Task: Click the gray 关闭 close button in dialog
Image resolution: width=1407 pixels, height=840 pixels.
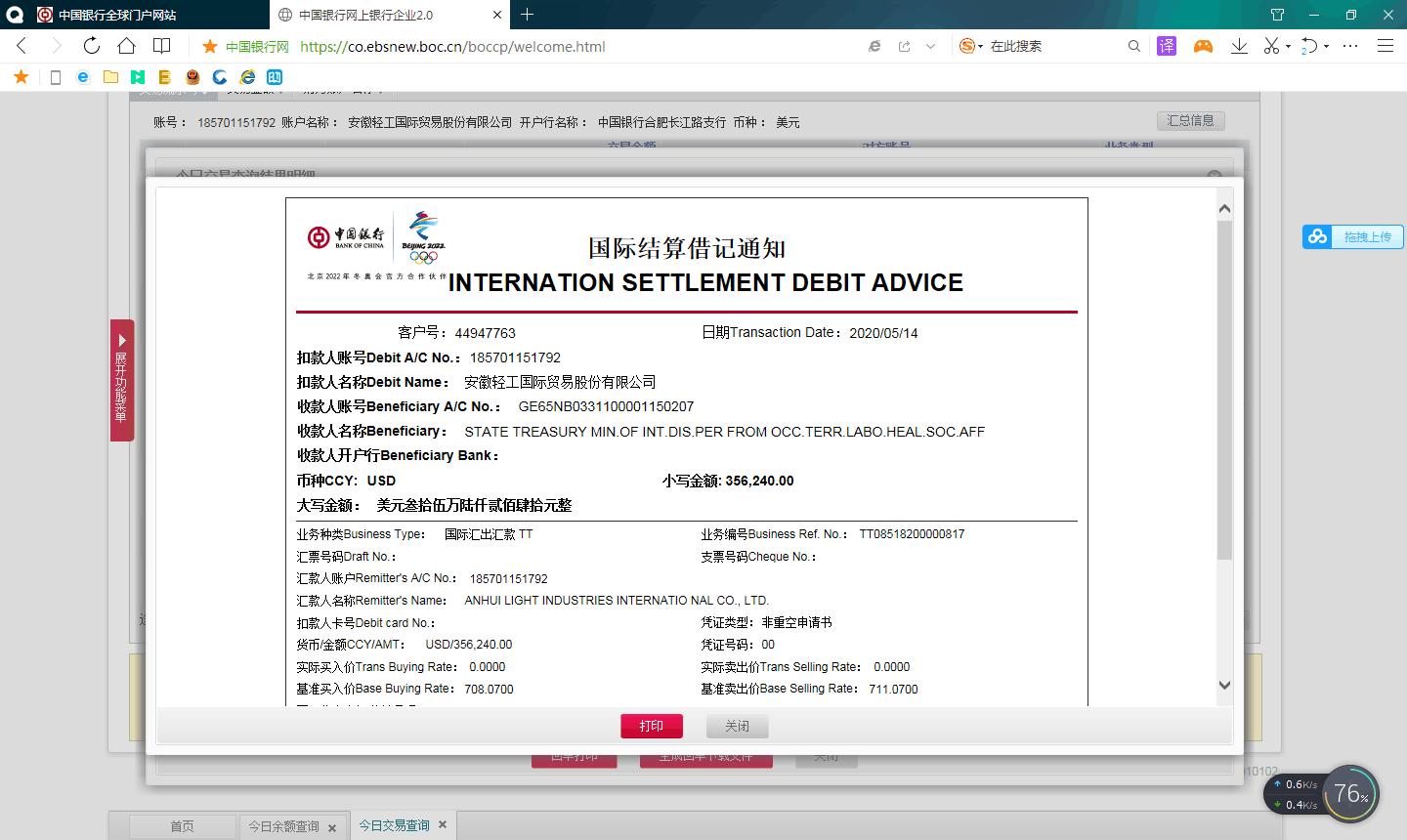Action: [x=737, y=726]
